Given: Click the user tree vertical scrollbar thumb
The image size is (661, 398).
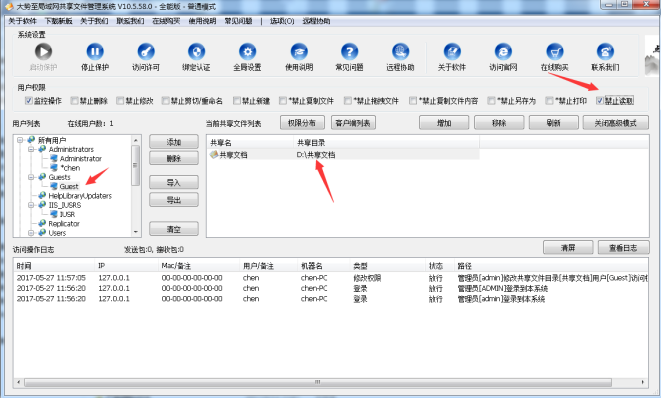Looking at the screenshot, I should point(135,165).
